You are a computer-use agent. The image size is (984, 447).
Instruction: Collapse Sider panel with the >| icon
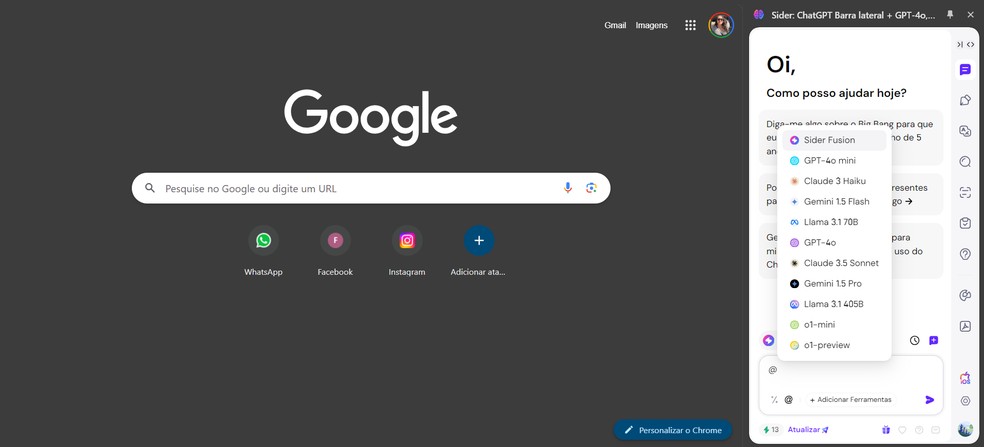click(x=960, y=45)
